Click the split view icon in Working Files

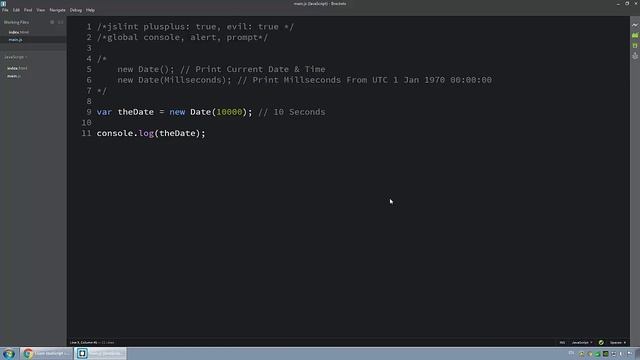(61, 22)
